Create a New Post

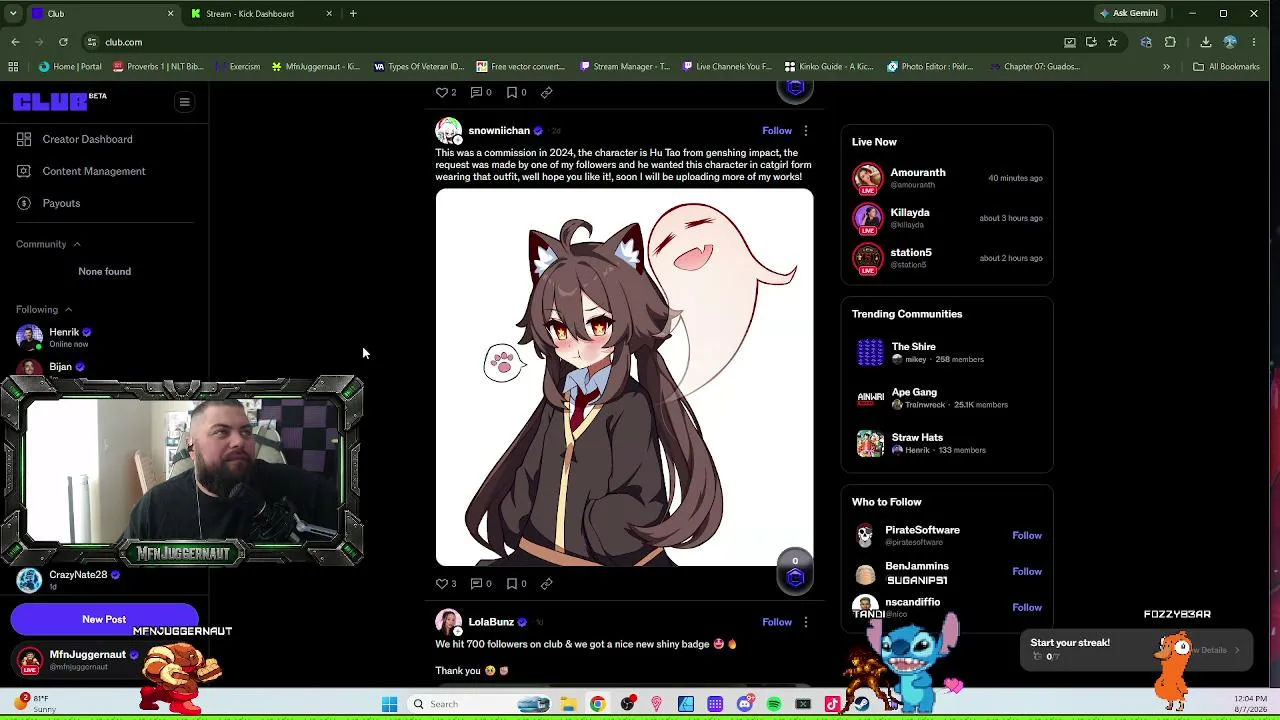click(x=104, y=619)
